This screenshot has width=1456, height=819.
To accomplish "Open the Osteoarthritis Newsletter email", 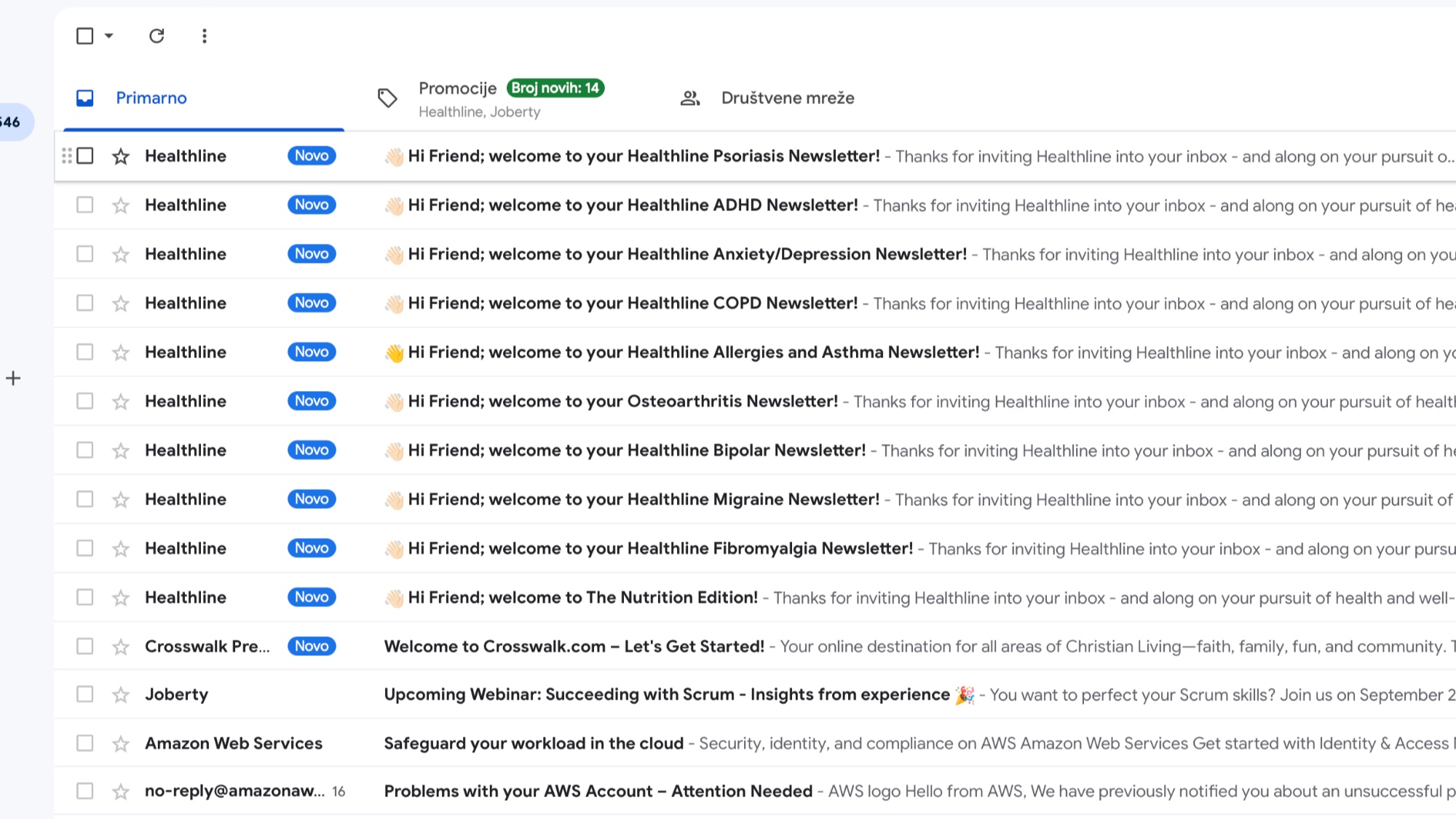I will (755, 400).
